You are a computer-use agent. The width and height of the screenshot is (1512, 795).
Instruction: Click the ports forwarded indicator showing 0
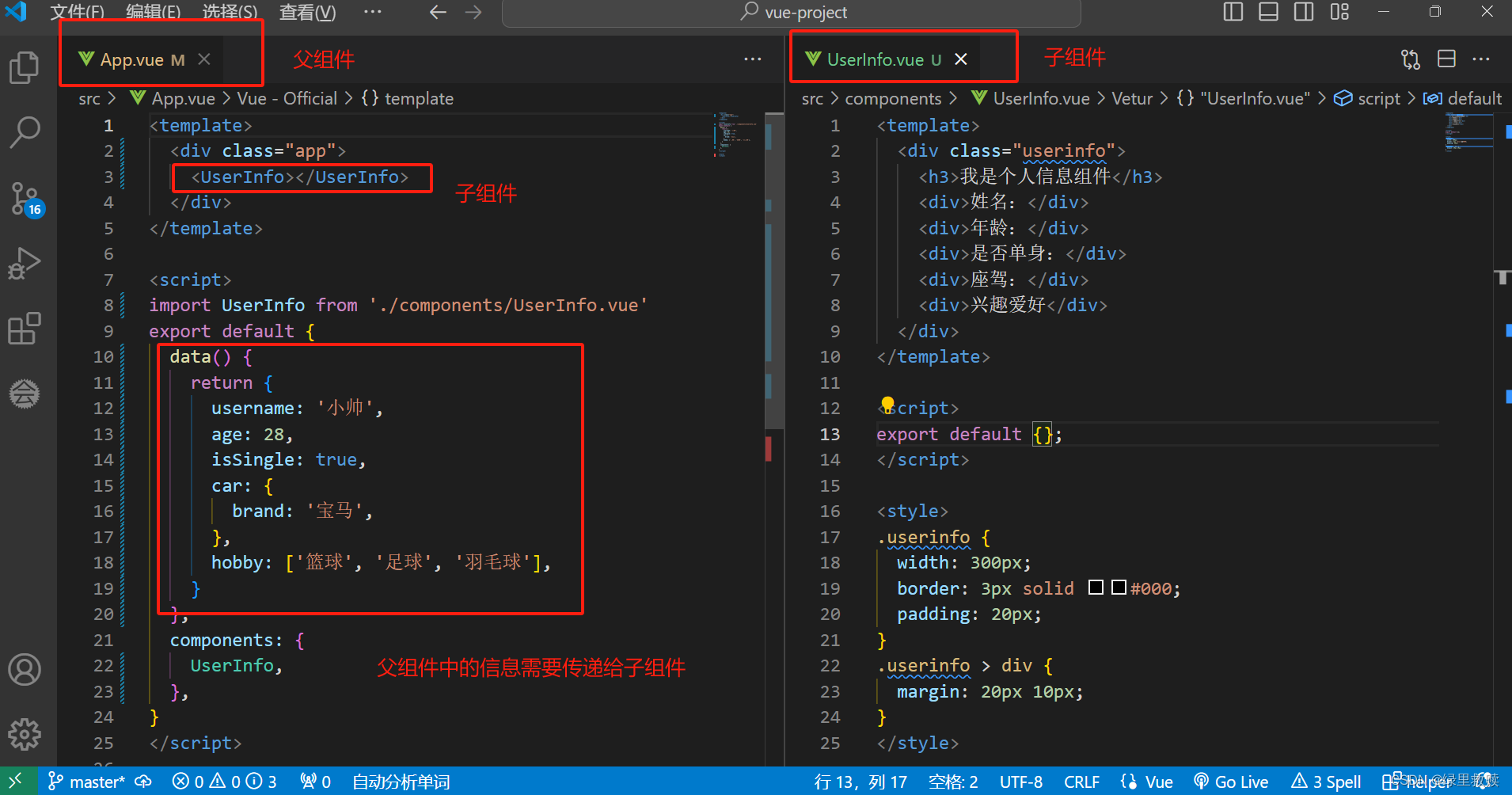point(315,782)
